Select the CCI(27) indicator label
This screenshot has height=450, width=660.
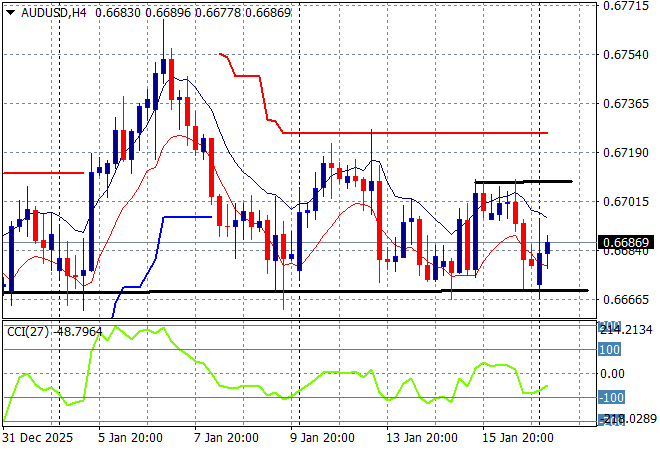pyautogui.click(x=29, y=329)
